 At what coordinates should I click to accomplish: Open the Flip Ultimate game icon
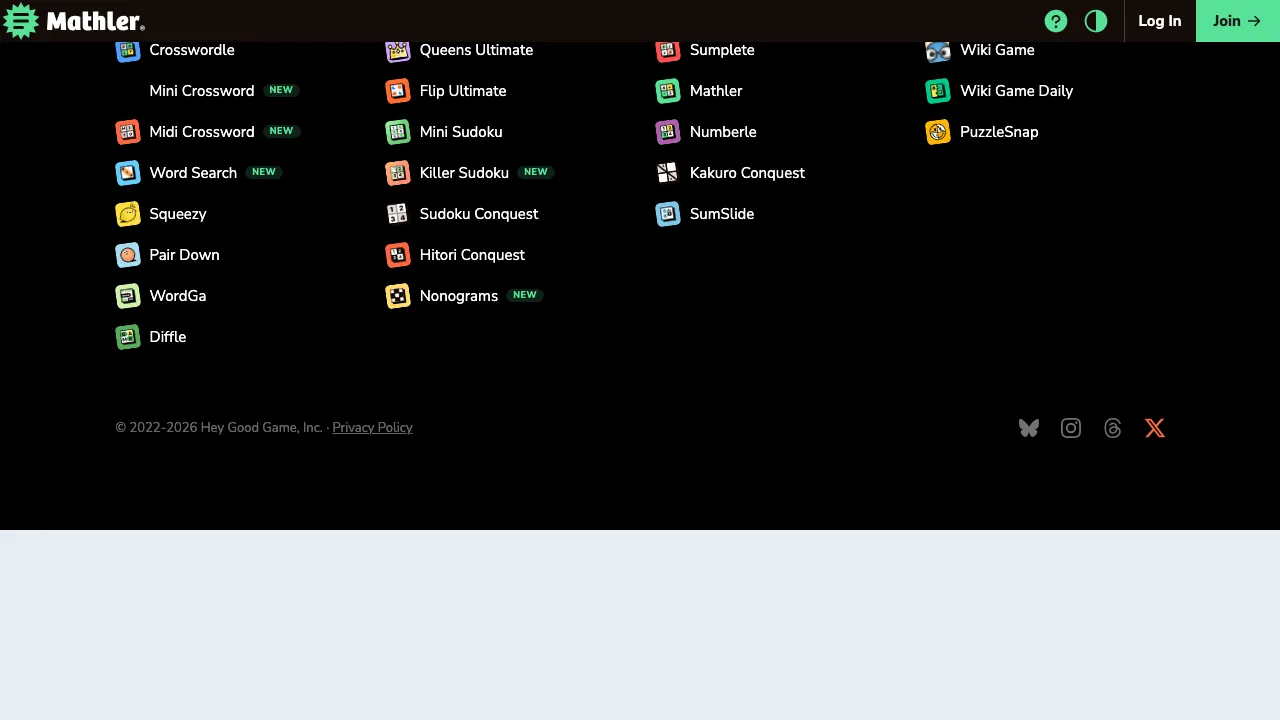398,91
